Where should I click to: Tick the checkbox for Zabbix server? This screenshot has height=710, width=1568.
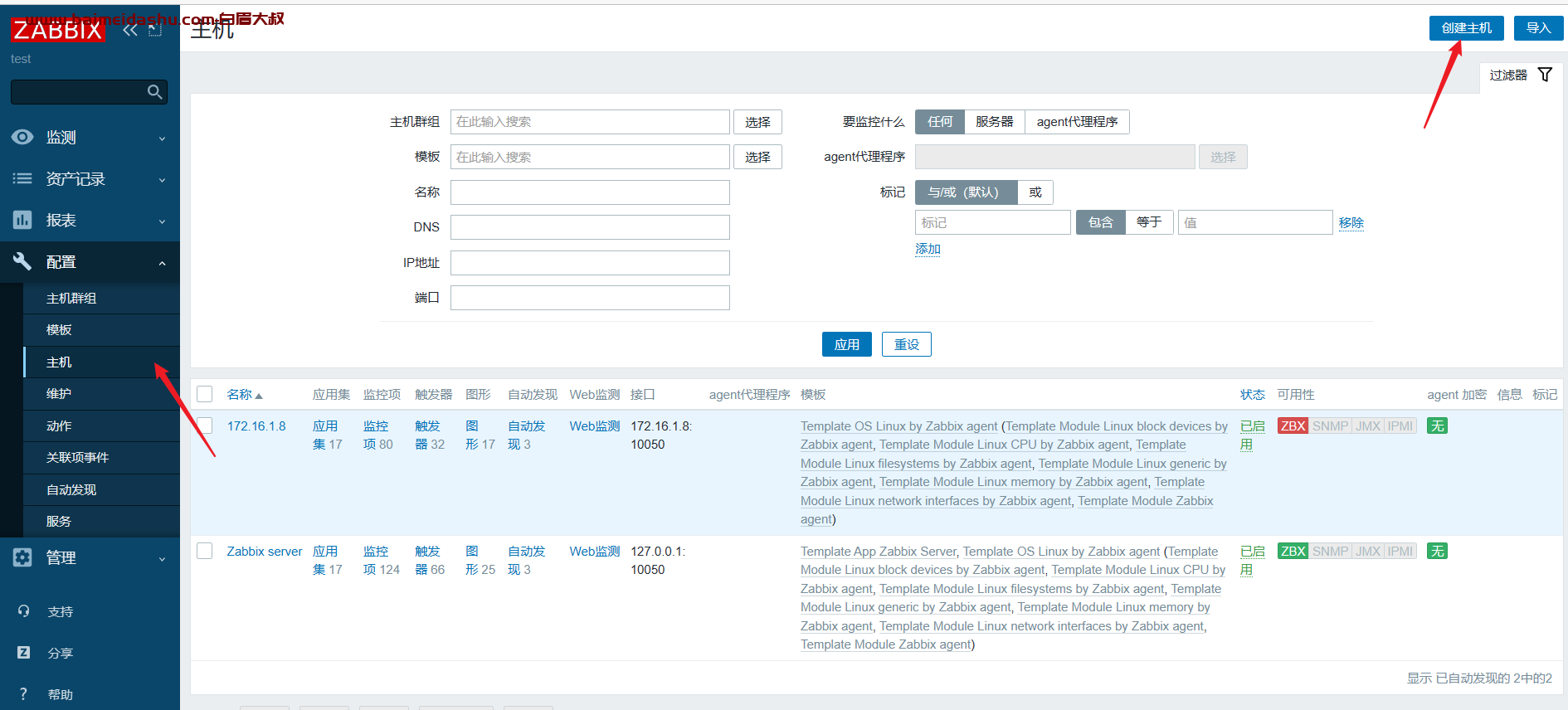(205, 551)
